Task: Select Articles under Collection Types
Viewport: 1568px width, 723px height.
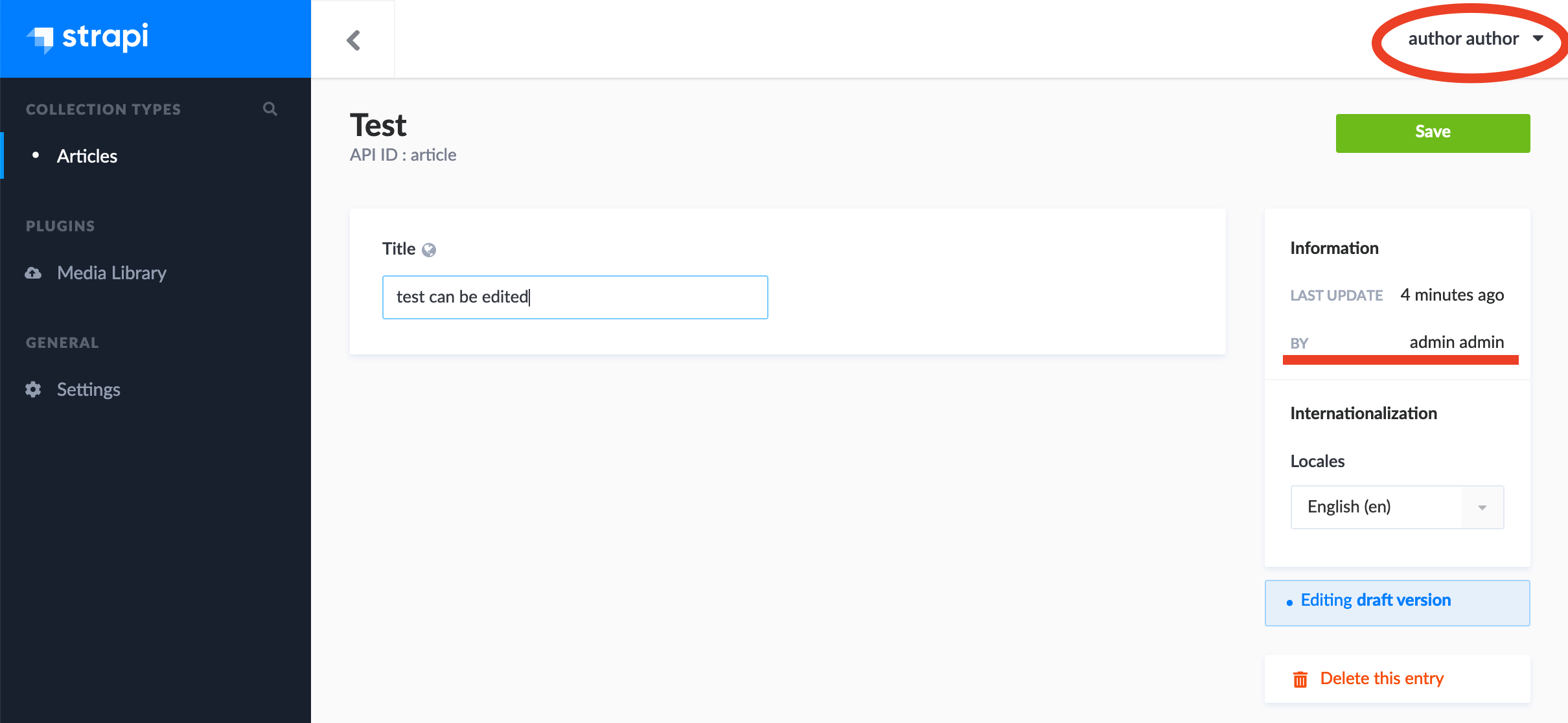Action: point(87,155)
